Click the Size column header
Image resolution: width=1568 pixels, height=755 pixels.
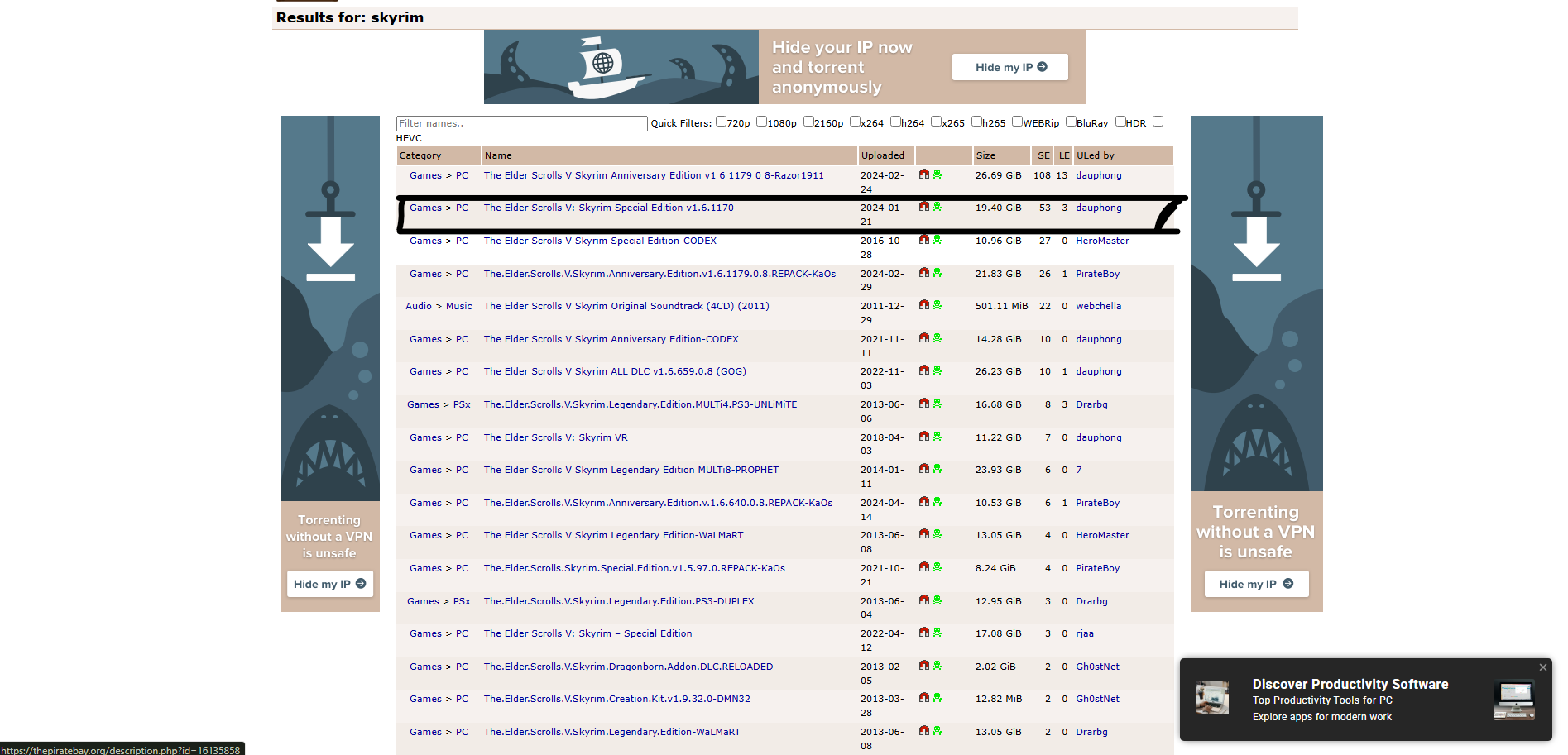click(x=1001, y=155)
